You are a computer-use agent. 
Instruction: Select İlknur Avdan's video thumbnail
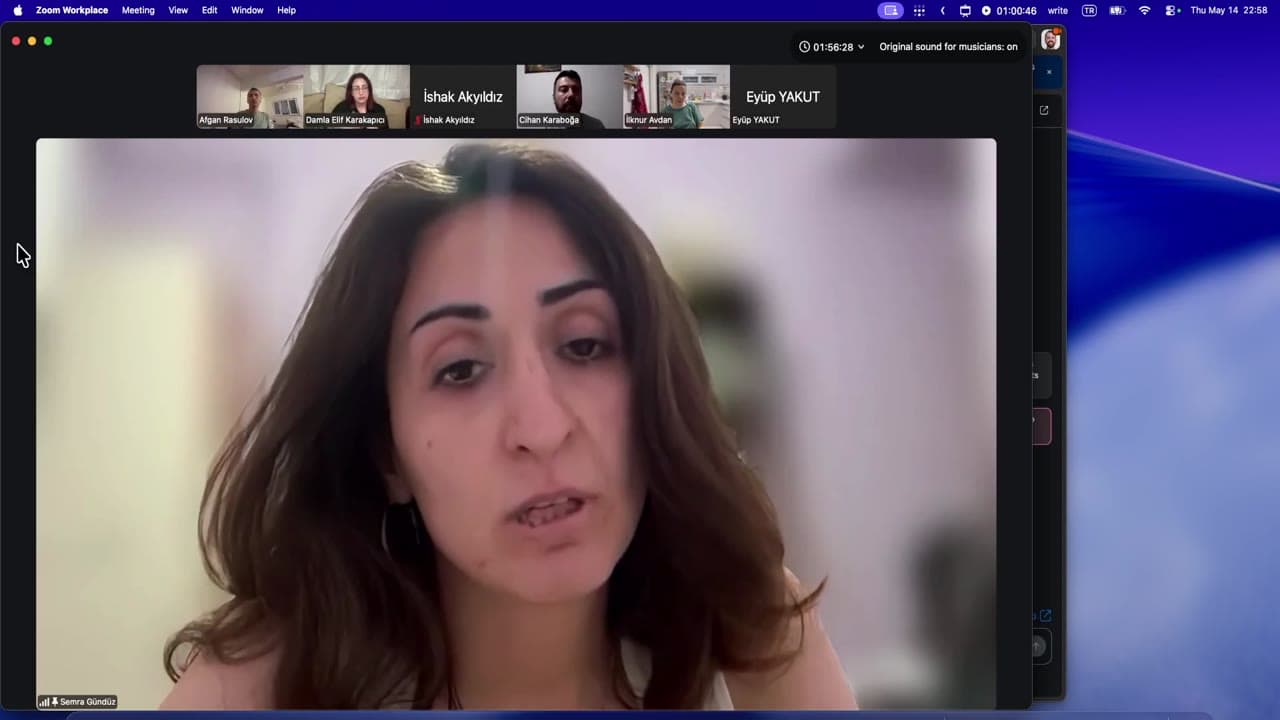click(677, 97)
